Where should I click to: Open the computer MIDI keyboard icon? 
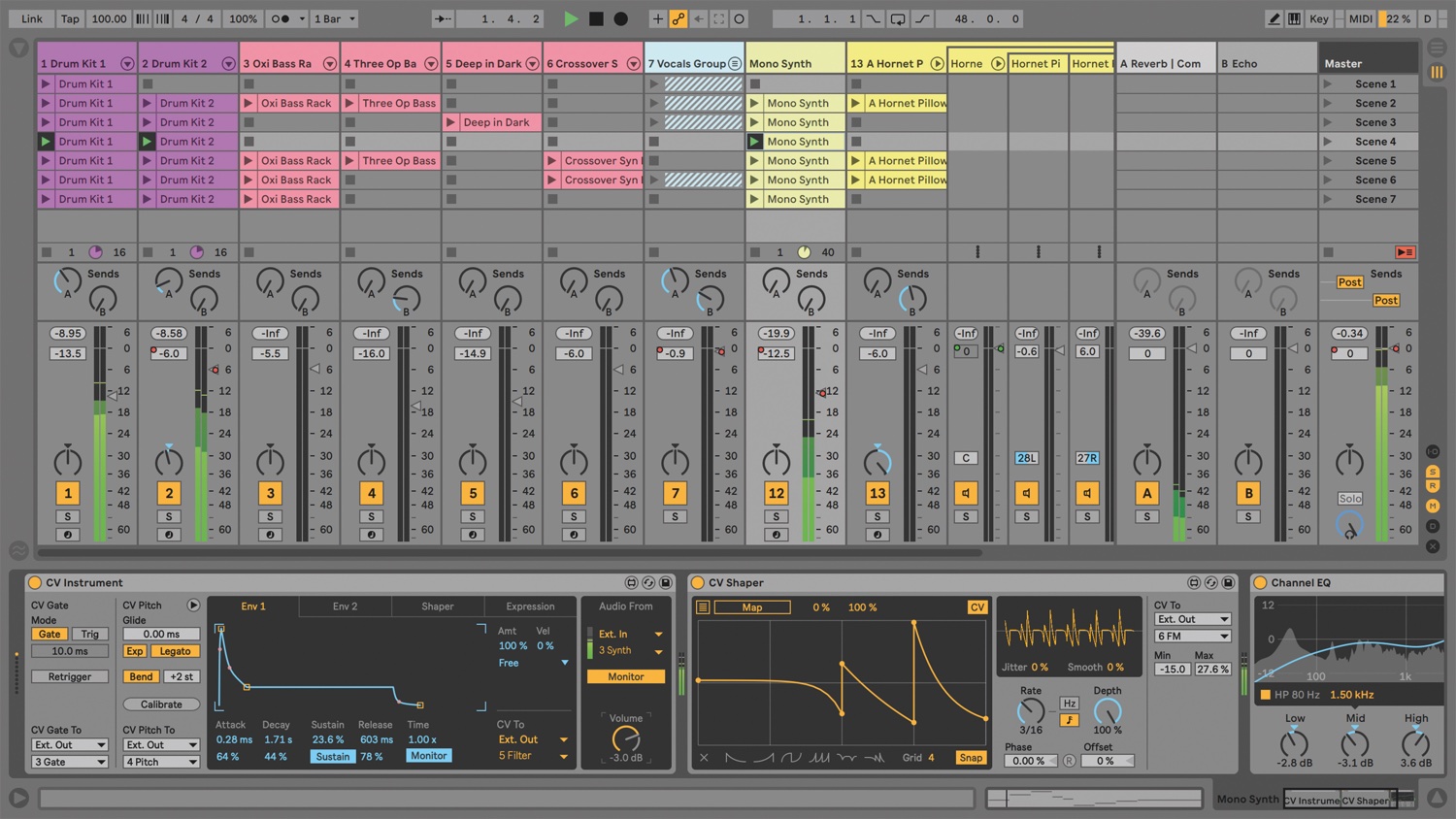coord(1294,18)
